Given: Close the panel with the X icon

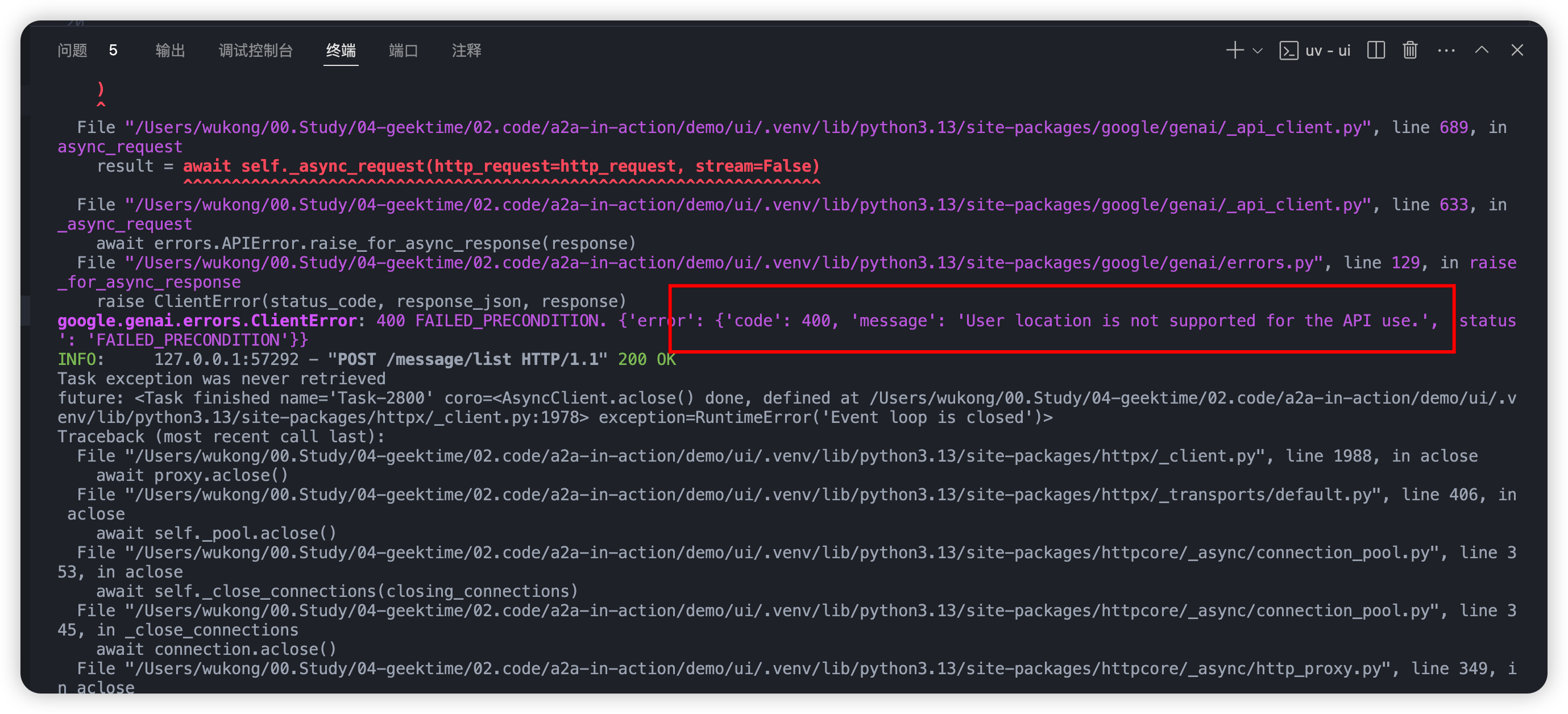Looking at the screenshot, I should [1517, 51].
